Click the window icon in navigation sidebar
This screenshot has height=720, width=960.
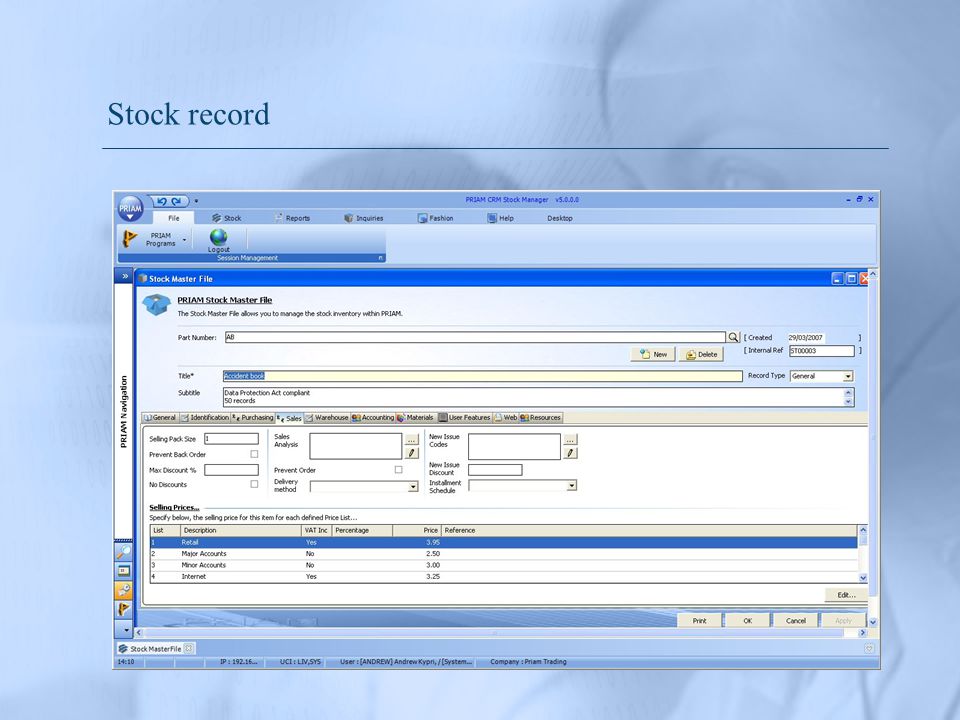[x=124, y=571]
